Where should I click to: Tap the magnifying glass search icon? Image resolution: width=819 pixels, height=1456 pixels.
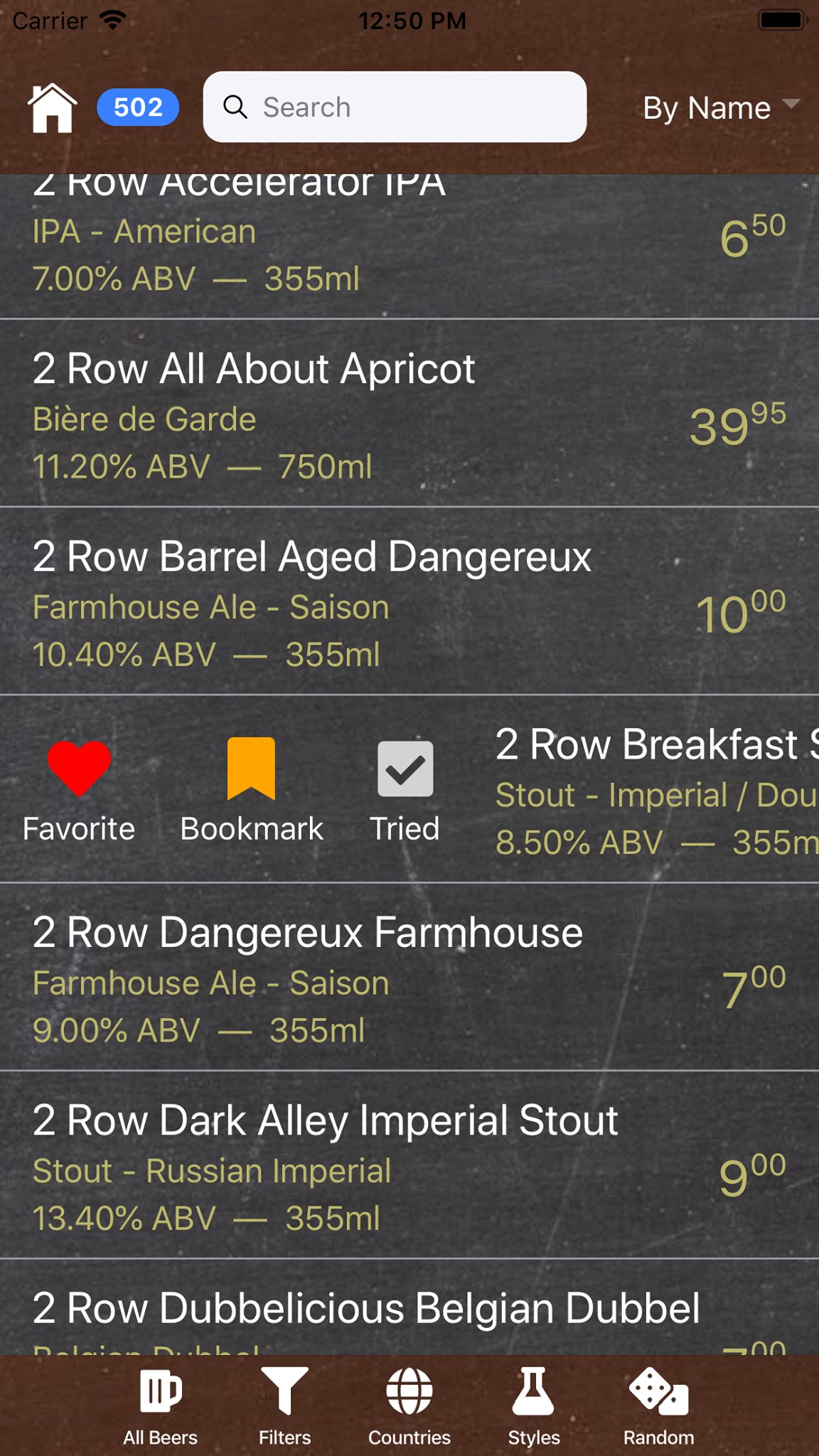pyautogui.click(x=235, y=107)
